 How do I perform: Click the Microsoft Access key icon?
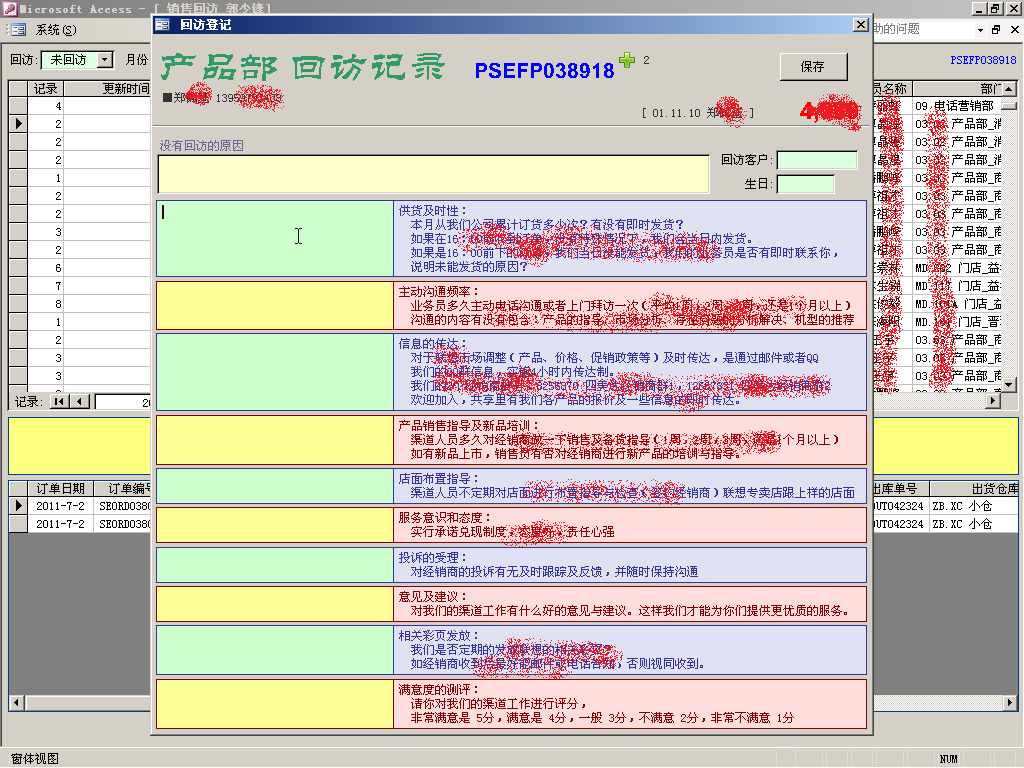click(9, 8)
